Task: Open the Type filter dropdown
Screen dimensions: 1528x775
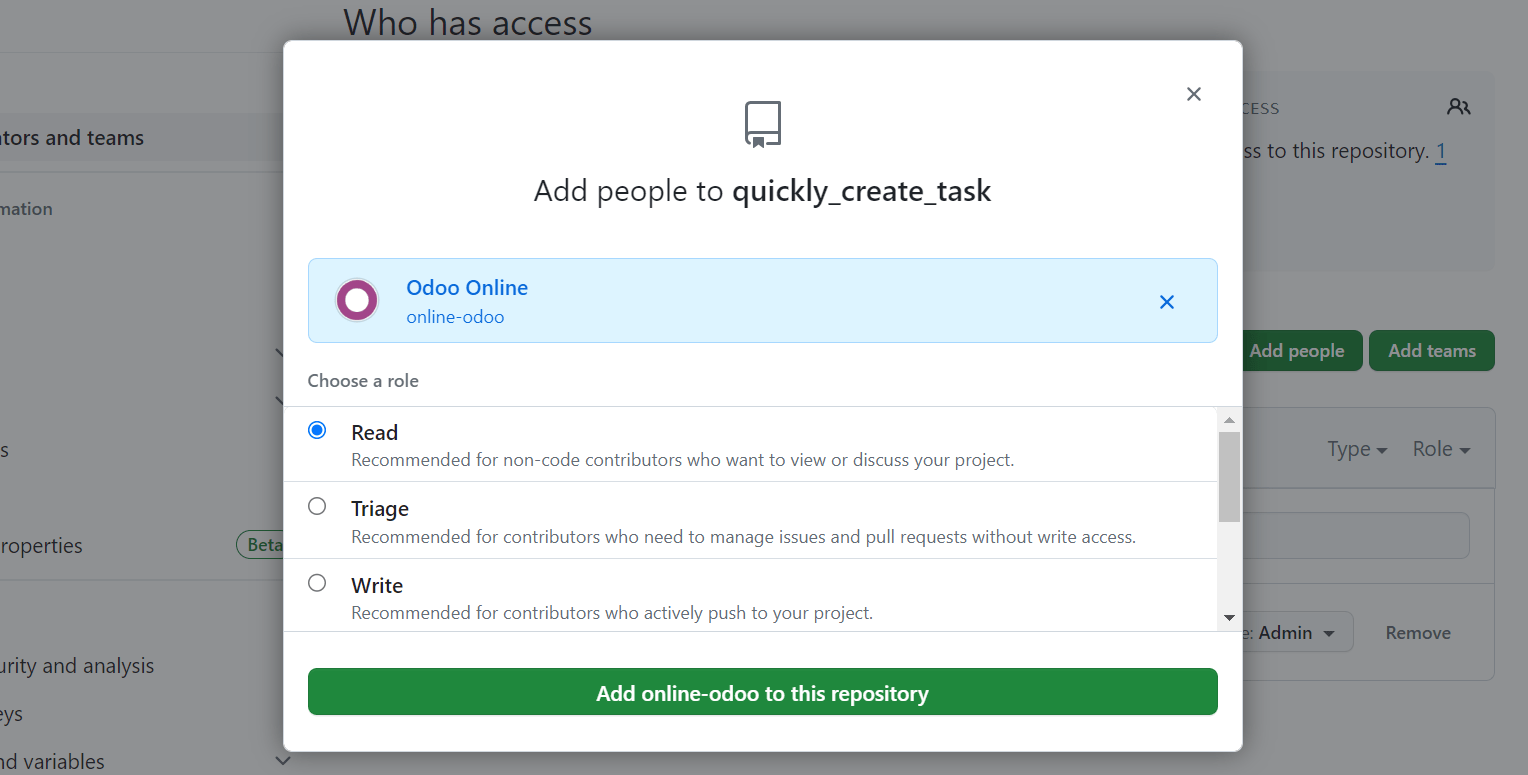Action: 1357,450
